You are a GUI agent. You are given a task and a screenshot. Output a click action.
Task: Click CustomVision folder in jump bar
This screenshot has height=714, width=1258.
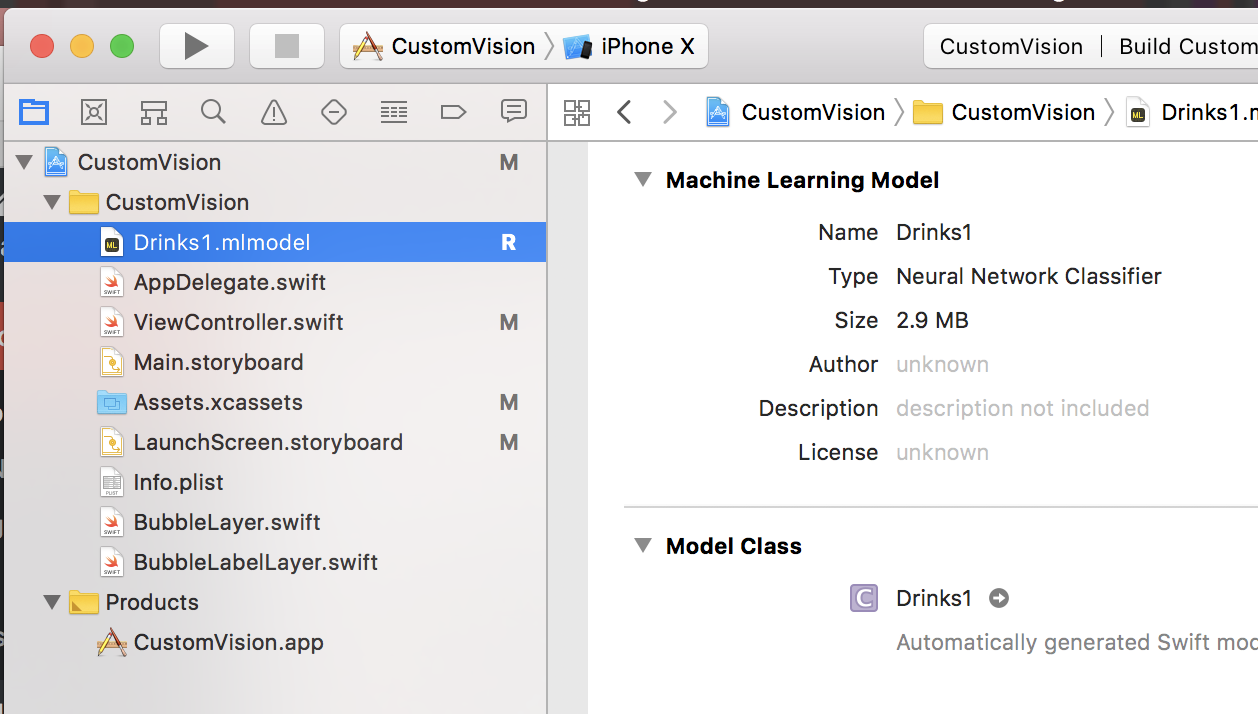(x=1005, y=112)
